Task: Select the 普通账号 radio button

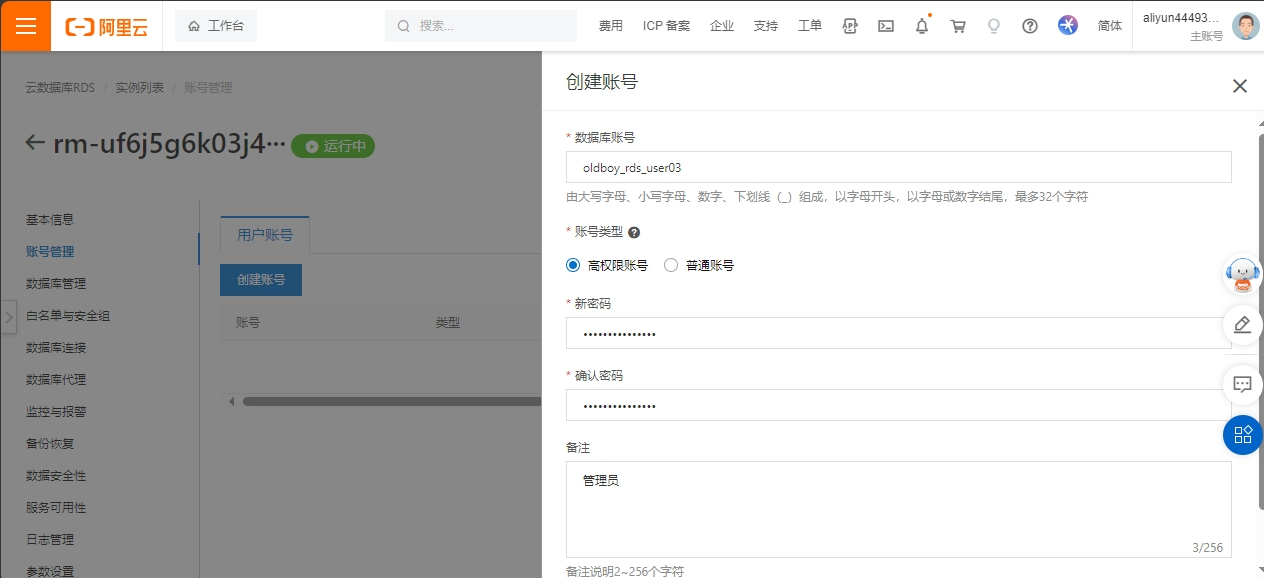Action: tap(671, 265)
